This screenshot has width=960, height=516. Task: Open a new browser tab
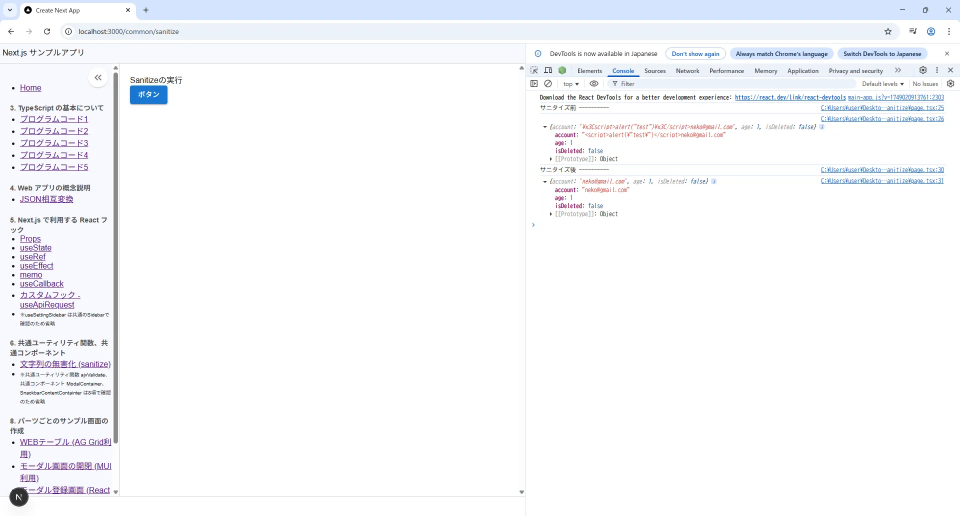point(146,10)
